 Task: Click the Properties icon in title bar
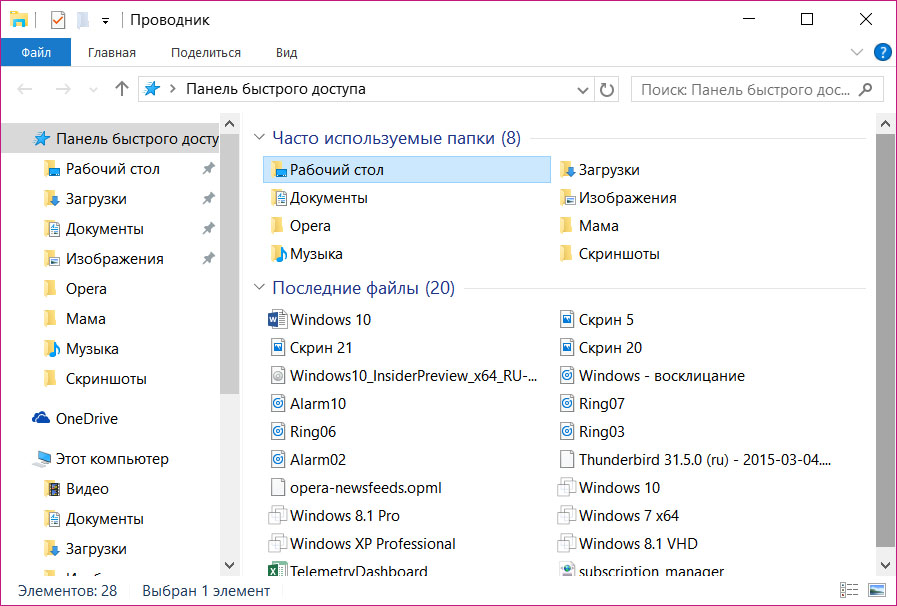click(58, 20)
